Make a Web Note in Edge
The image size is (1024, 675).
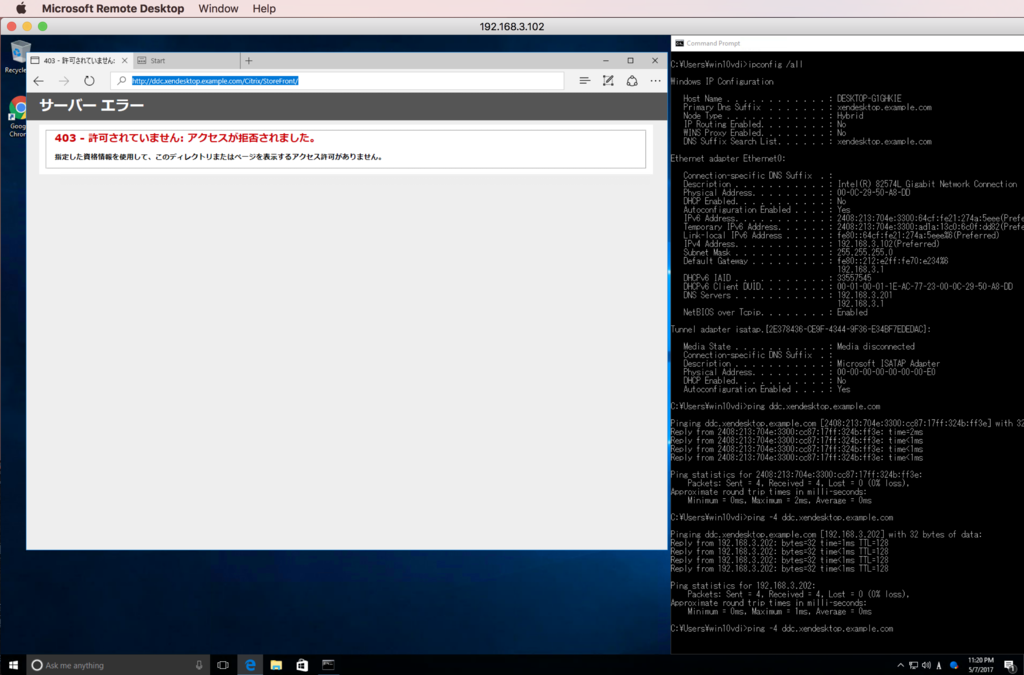click(x=608, y=81)
